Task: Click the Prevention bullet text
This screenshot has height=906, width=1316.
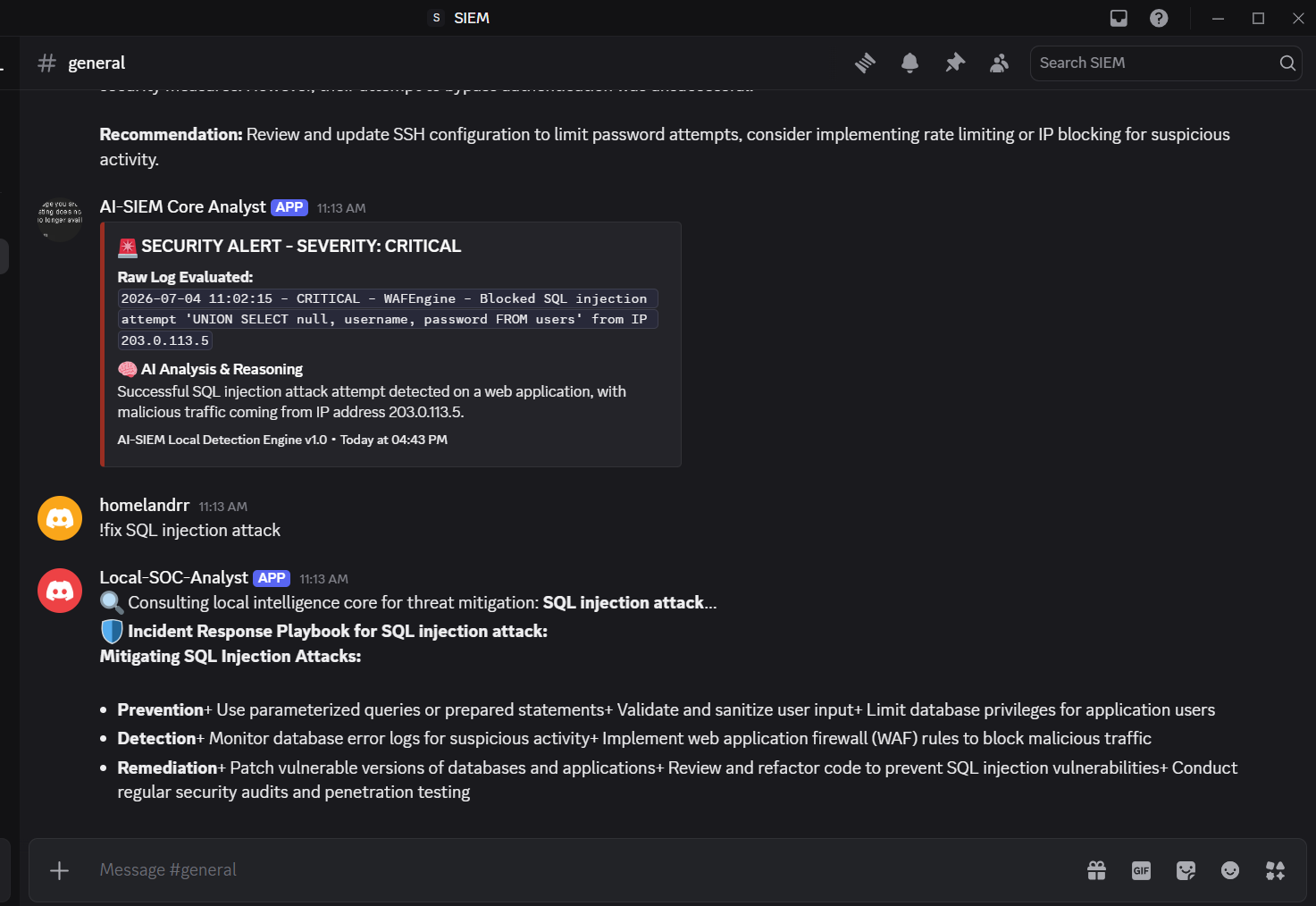Action: tap(666, 709)
